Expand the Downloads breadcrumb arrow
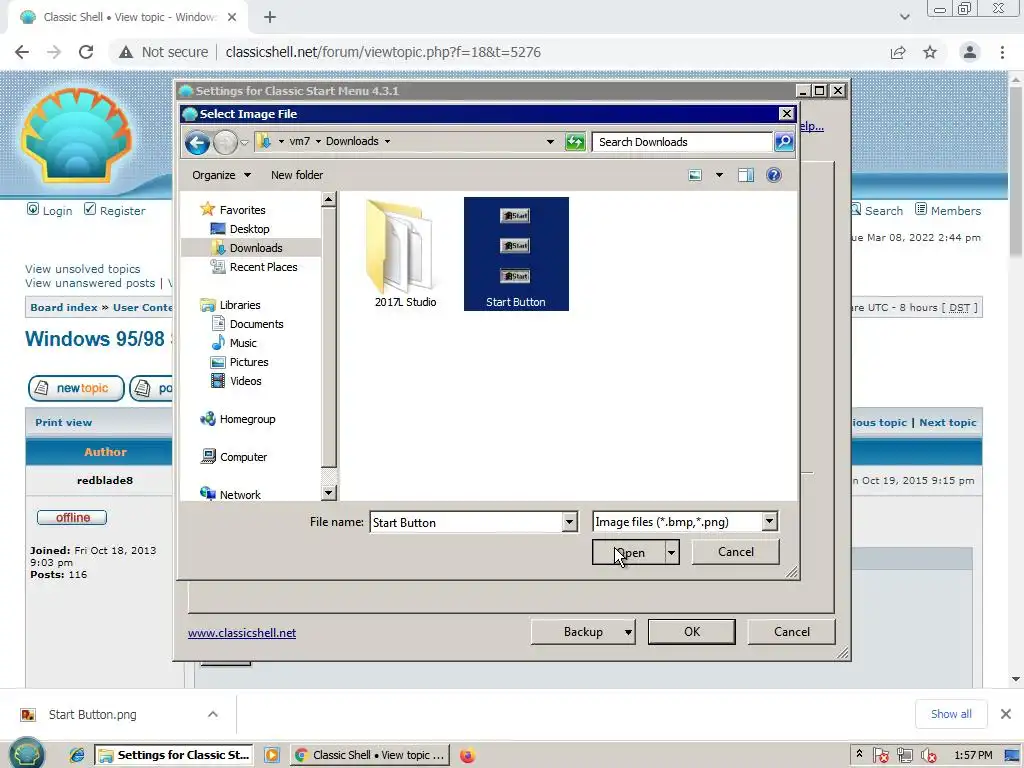 (x=387, y=141)
